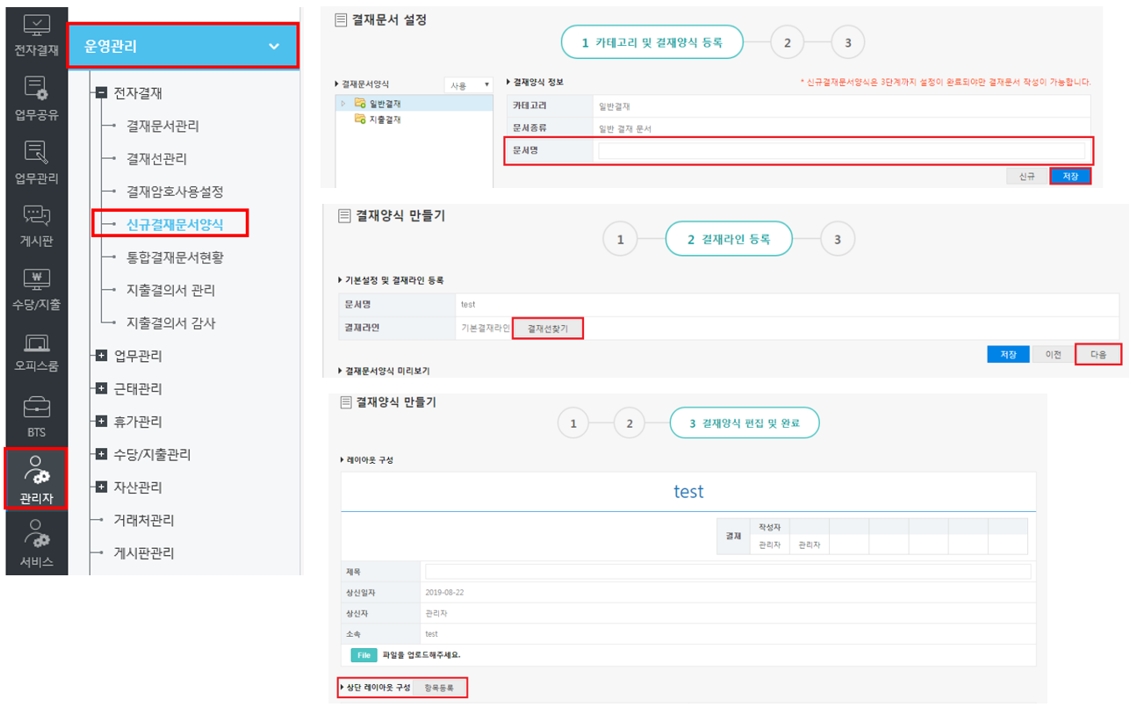The image size is (1131, 707).
Task: Open the 게시판 sidebar icon
Action: [36, 225]
